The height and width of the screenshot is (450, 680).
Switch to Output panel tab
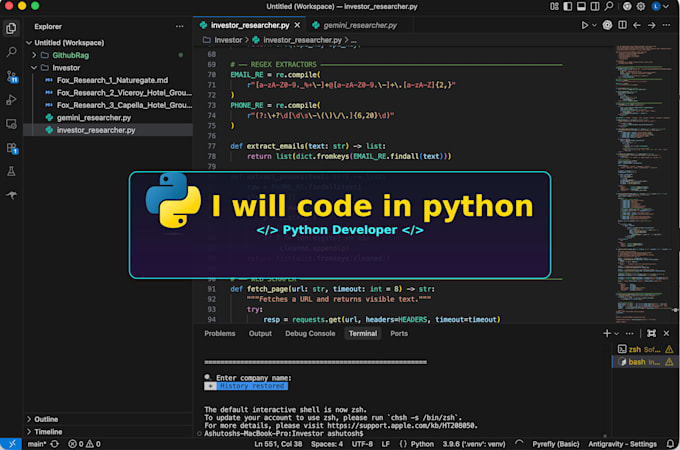pos(260,333)
